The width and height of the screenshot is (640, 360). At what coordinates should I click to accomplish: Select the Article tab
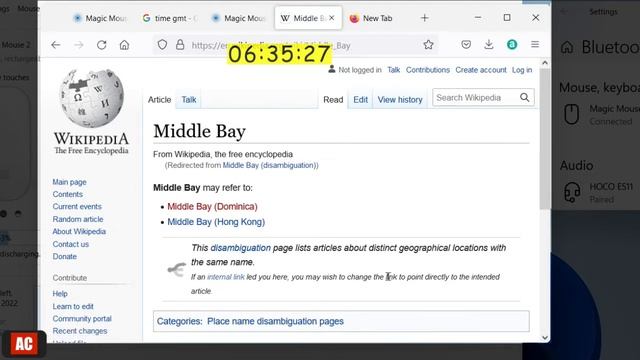pos(159,100)
